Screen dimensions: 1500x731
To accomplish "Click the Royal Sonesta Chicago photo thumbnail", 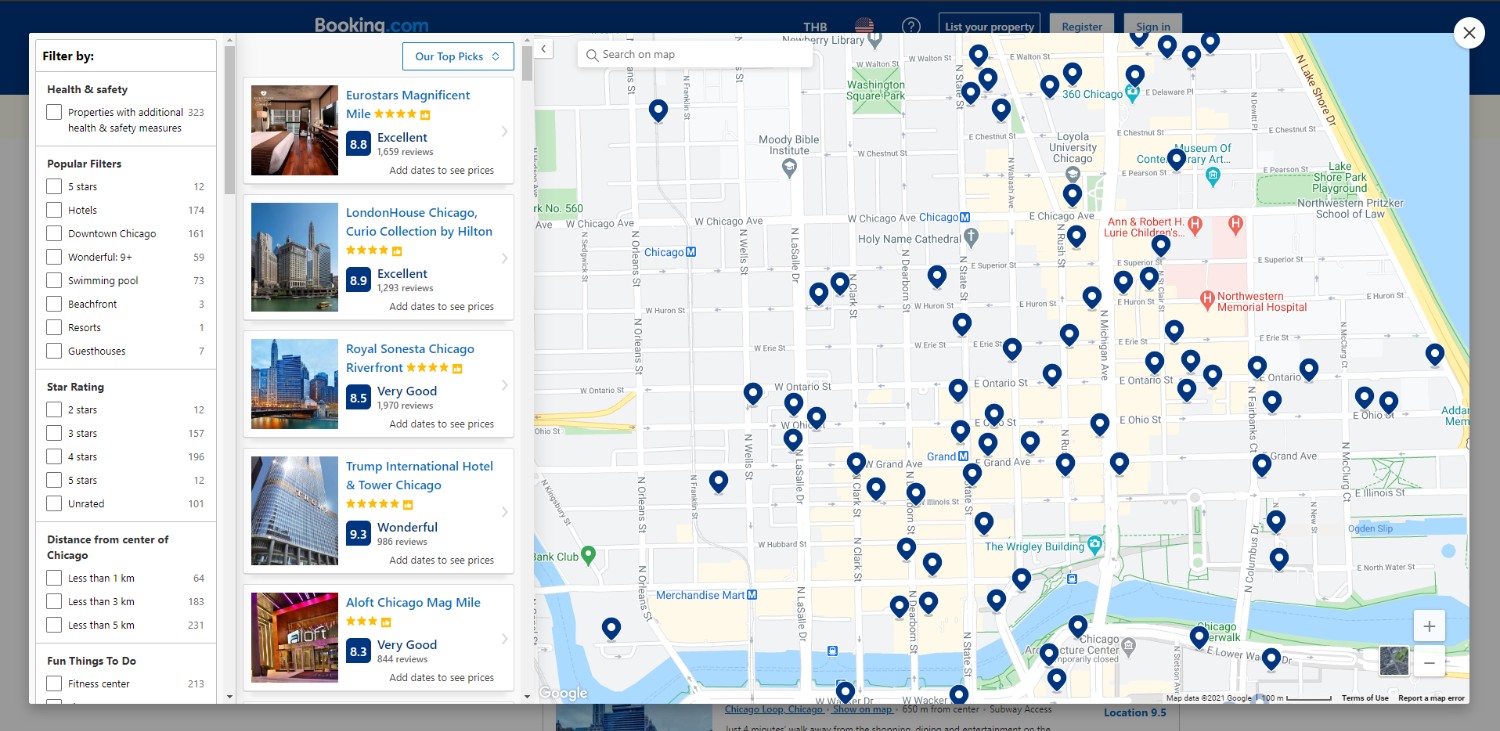I will [x=294, y=384].
